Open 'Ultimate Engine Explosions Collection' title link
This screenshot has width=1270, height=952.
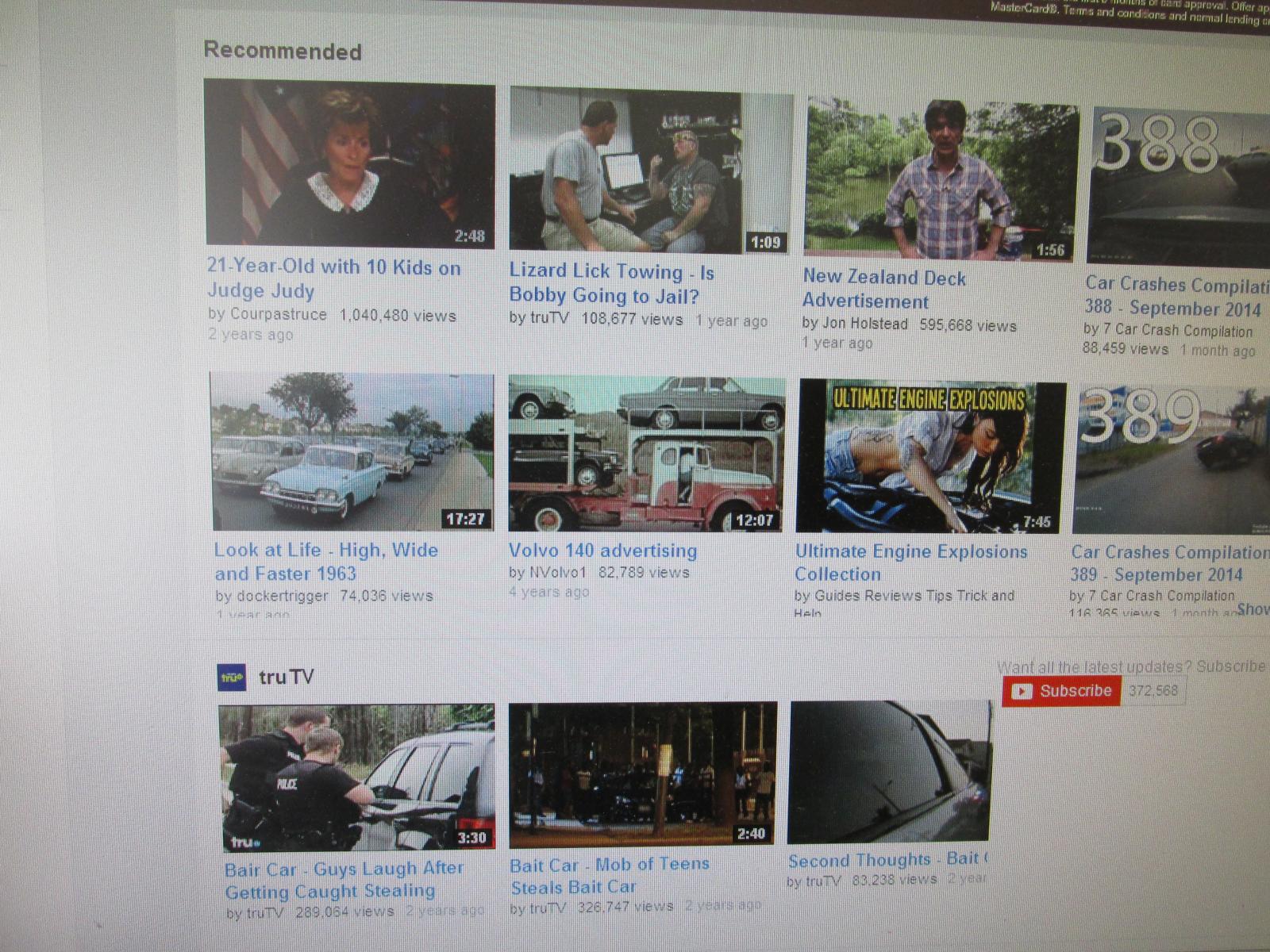tap(911, 563)
